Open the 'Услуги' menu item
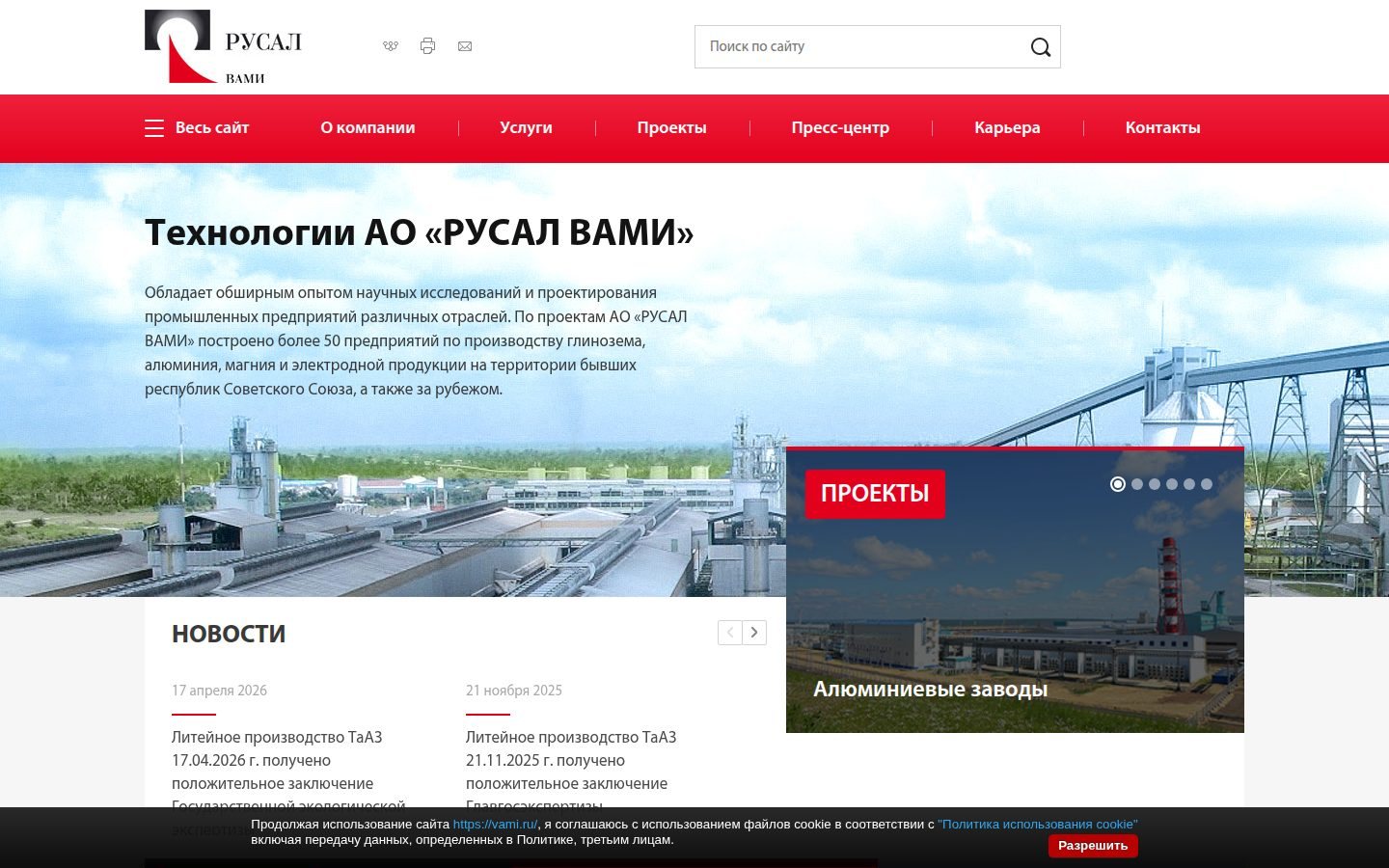This screenshot has height=868, width=1389. 526,128
